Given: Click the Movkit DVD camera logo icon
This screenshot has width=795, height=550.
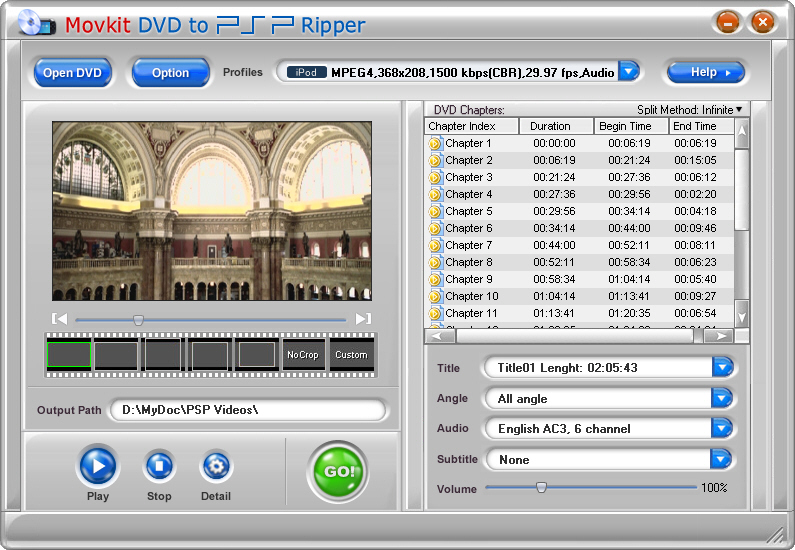Looking at the screenshot, I should [37, 23].
